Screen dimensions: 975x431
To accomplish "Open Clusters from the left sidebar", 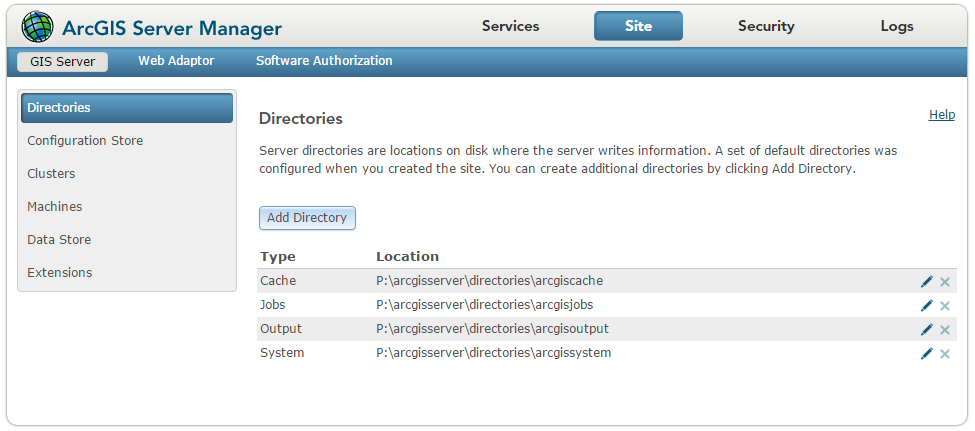I will point(51,174).
